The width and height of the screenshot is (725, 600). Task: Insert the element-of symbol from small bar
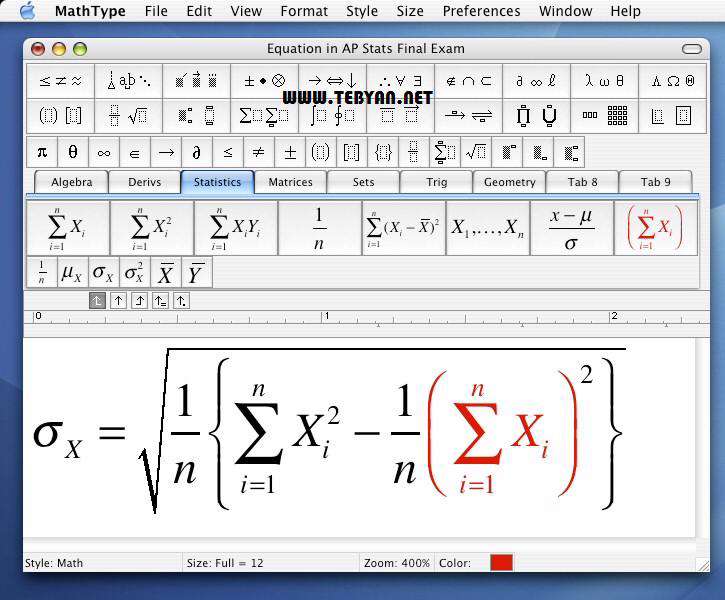pyautogui.click(x=135, y=152)
